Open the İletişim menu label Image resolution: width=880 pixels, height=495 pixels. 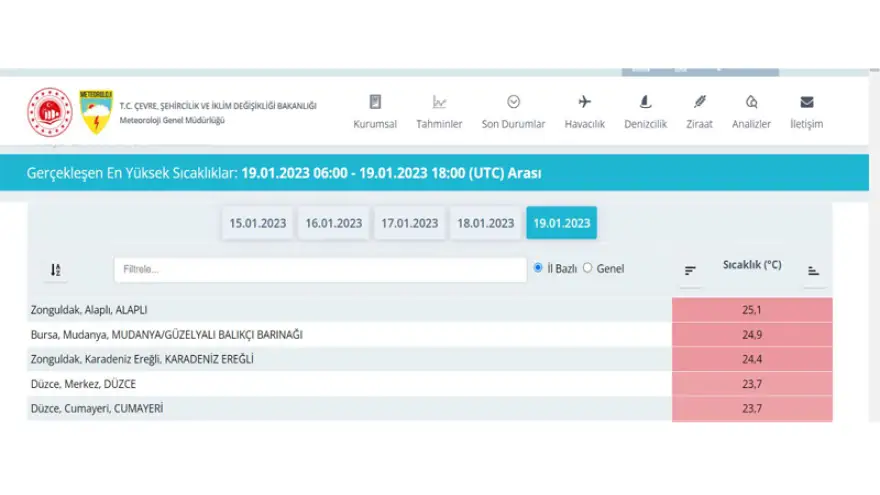coord(806,124)
